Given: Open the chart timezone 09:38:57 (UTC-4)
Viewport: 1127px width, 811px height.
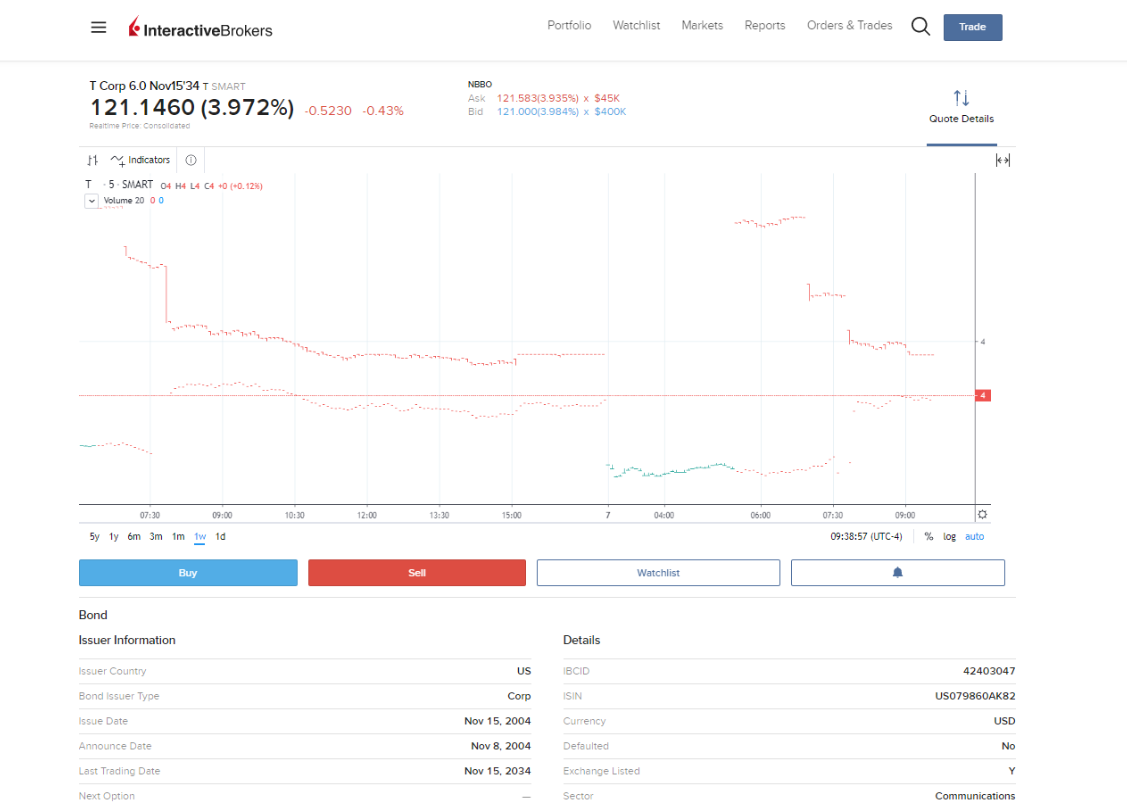Looking at the screenshot, I should (866, 537).
